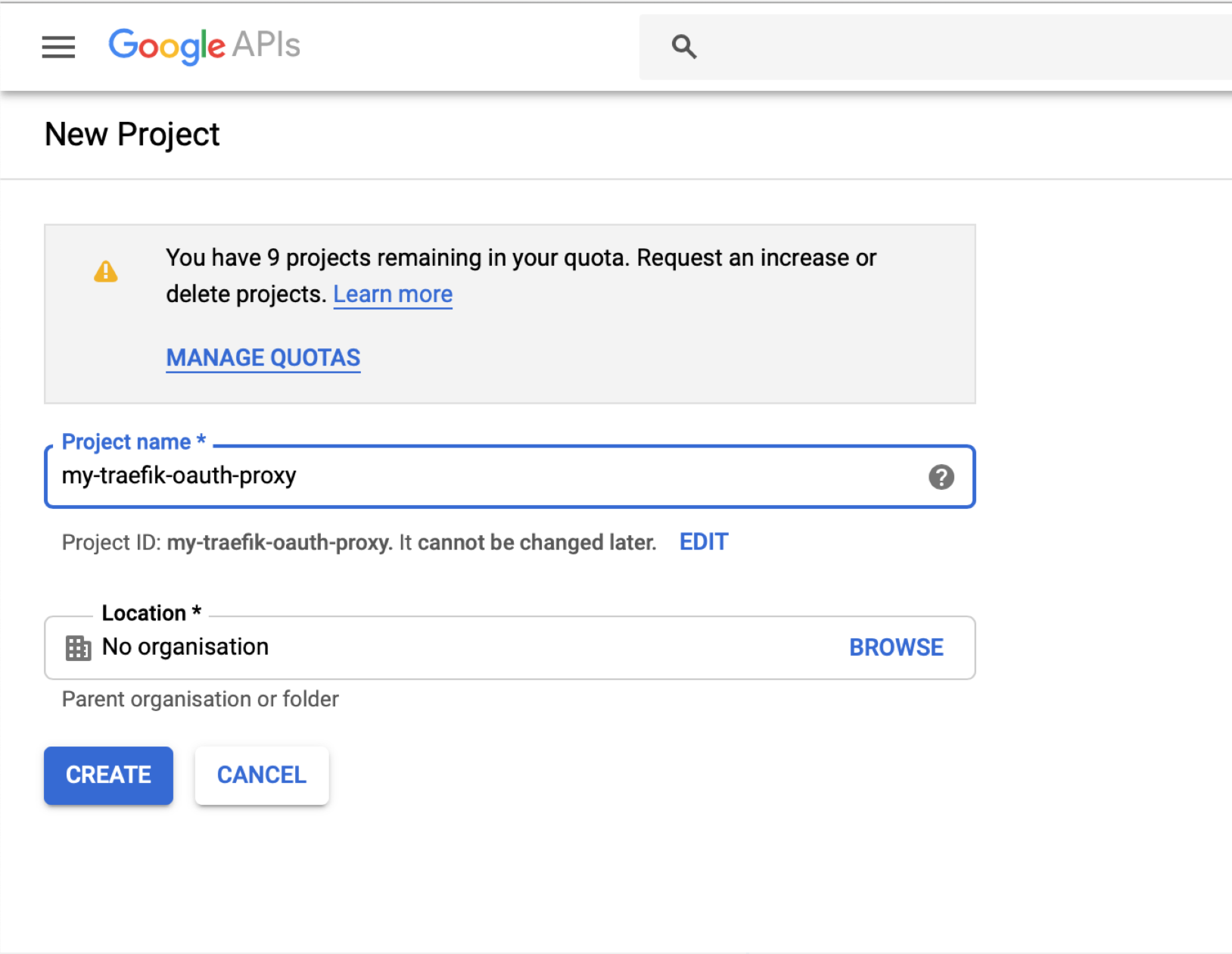1232x954 pixels.
Task: Click the 'Location *' field label
Action: coord(151,613)
